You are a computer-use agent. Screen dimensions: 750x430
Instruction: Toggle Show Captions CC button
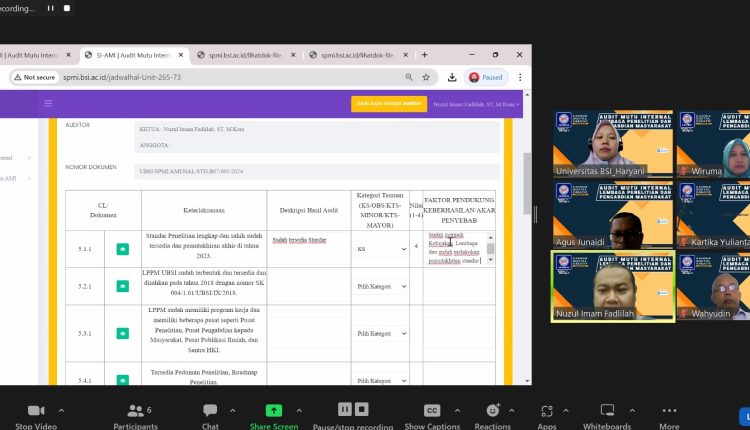[432, 416]
